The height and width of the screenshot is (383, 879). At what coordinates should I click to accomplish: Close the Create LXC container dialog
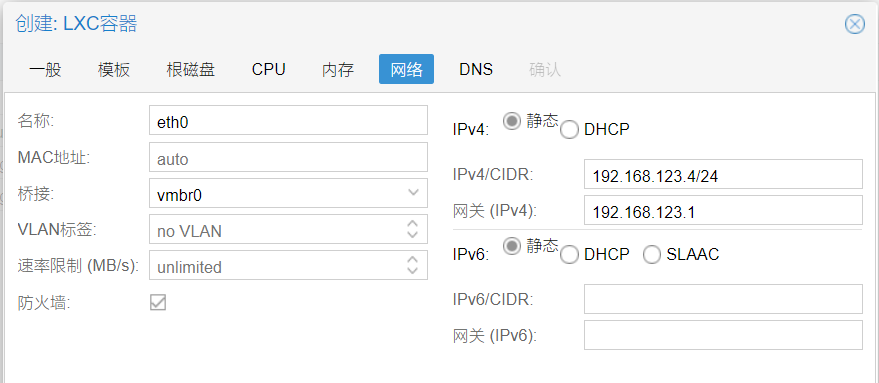(x=854, y=24)
